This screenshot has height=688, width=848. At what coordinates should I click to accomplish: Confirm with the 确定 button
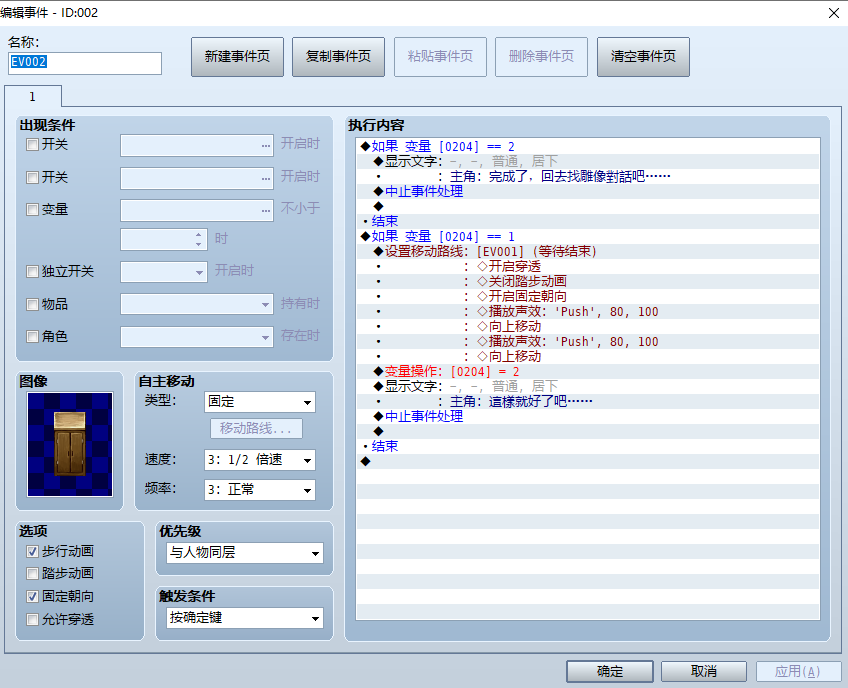pyautogui.click(x=610, y=671)
